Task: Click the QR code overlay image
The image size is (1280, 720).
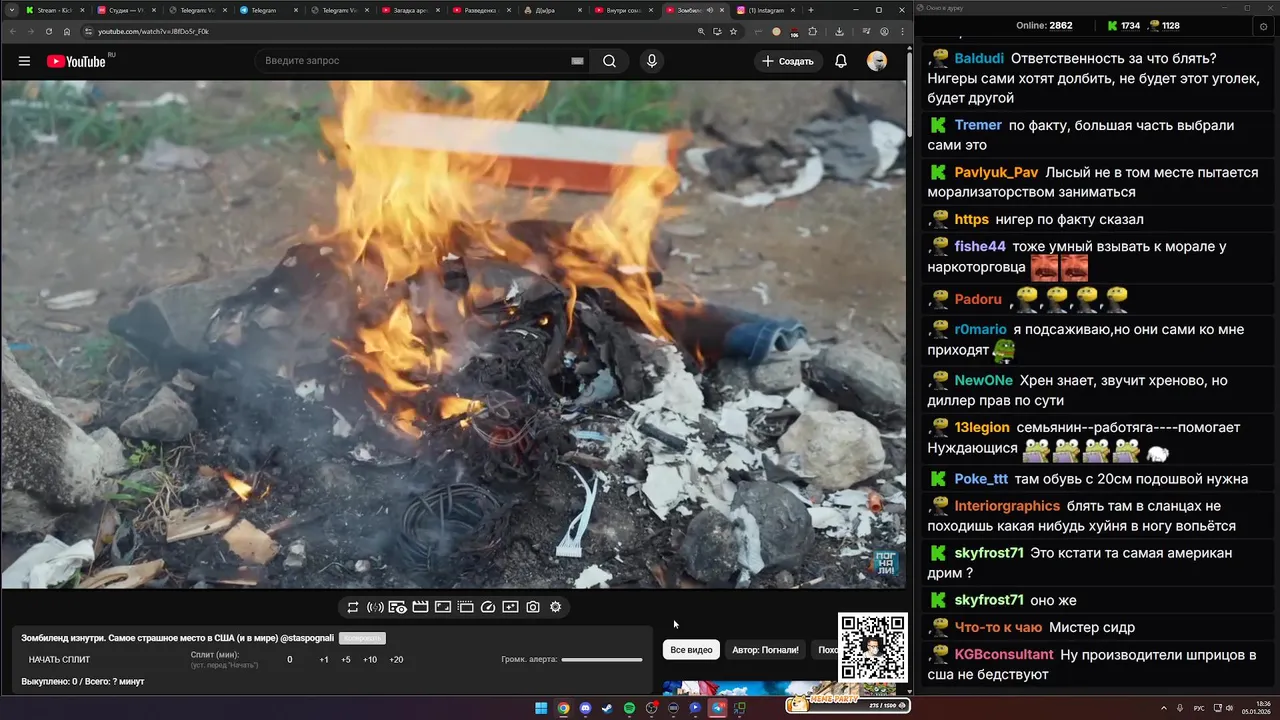Action: point(873,648)
